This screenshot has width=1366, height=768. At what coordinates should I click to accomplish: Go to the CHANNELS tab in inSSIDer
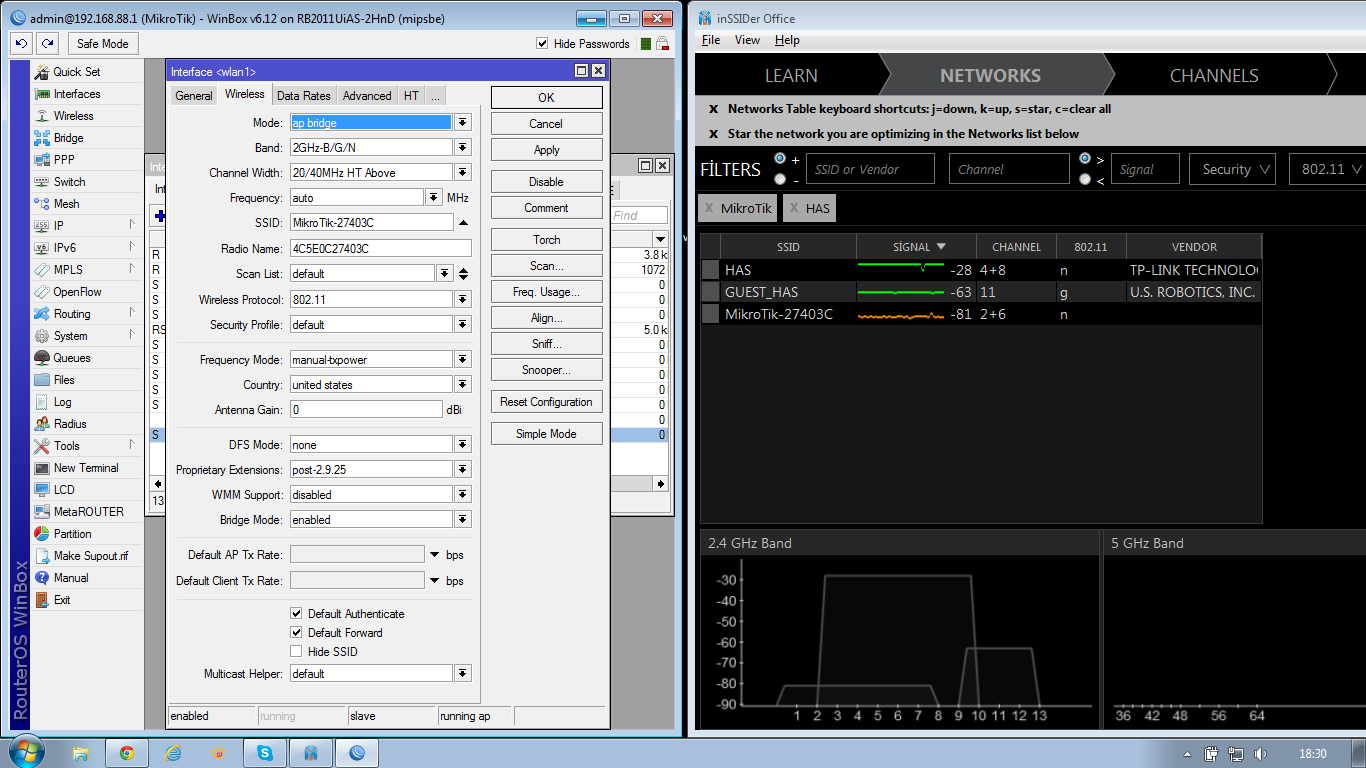click(1213, 76)
